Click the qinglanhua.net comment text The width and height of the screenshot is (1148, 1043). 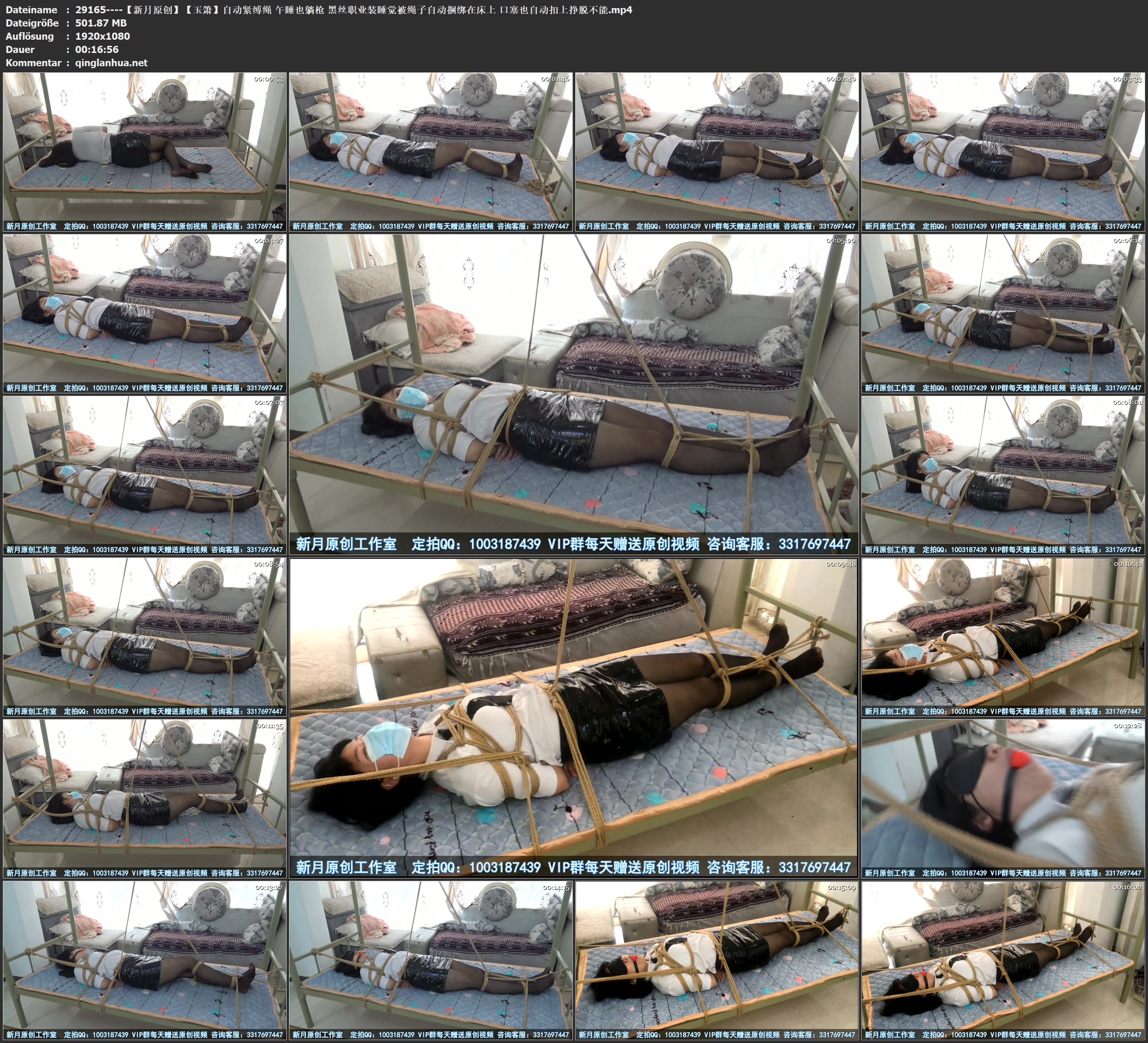click(111, 62)
